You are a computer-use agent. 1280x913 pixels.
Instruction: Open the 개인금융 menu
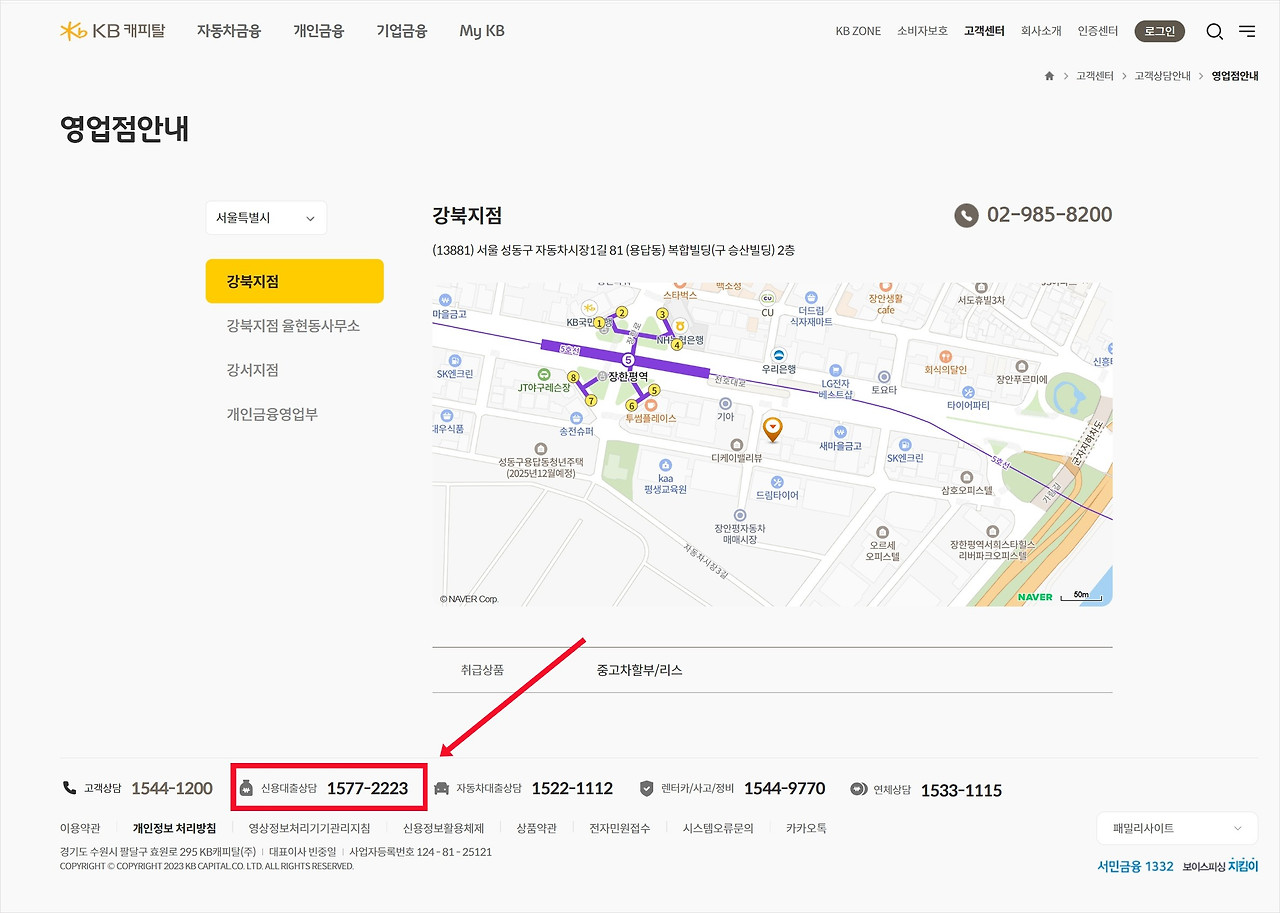[319, 31]
